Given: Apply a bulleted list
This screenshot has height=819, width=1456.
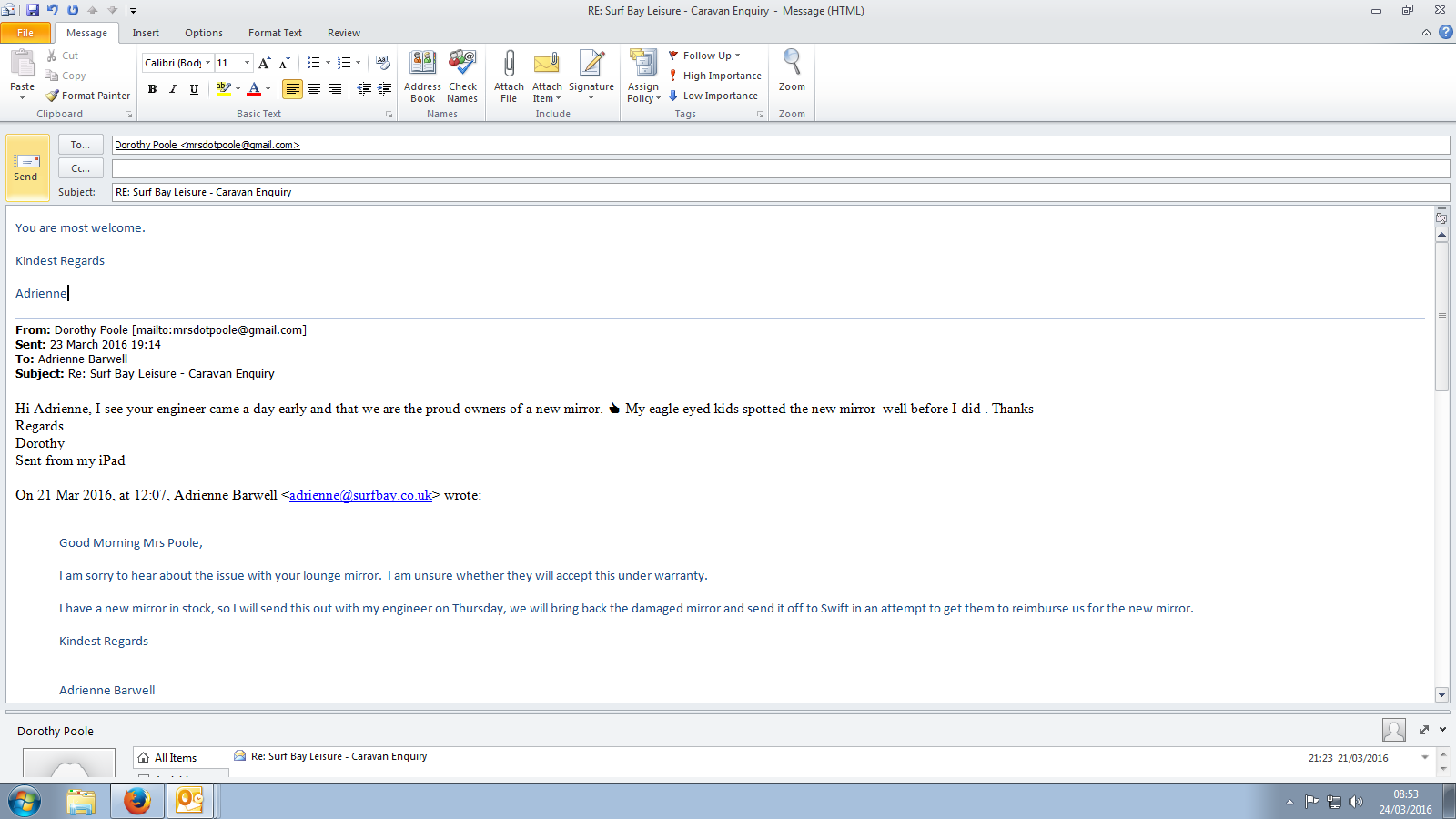Looking at the screenshot, I should (313, 63).
